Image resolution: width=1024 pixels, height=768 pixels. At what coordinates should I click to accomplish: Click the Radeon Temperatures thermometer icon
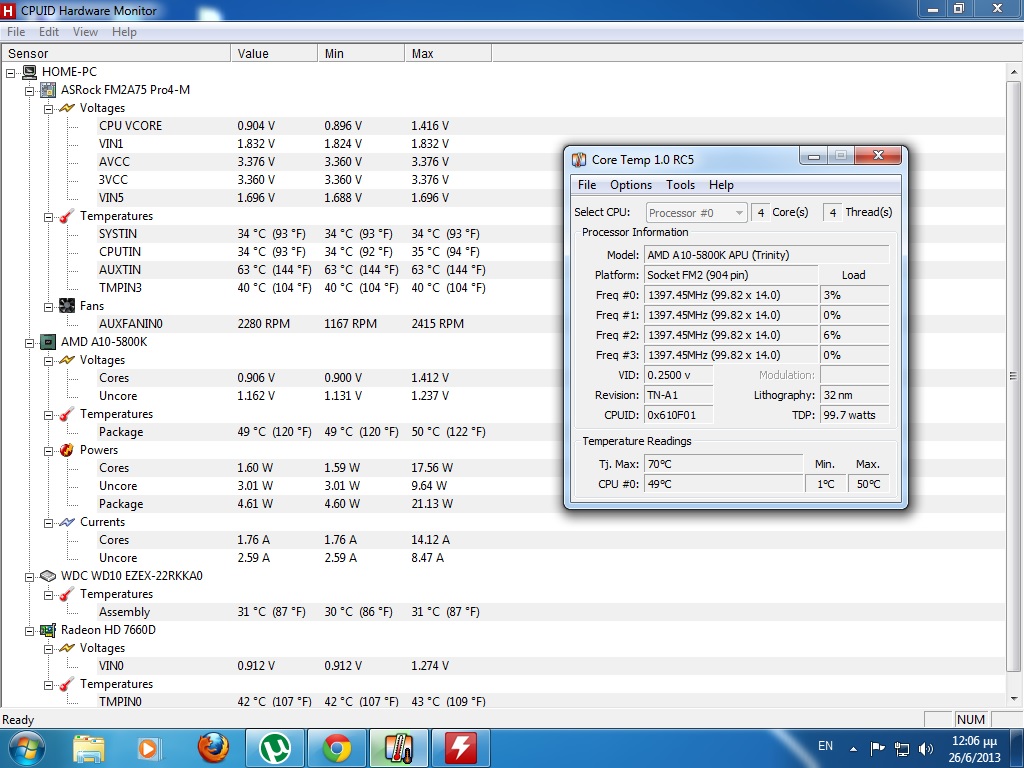tap(67, 684)
